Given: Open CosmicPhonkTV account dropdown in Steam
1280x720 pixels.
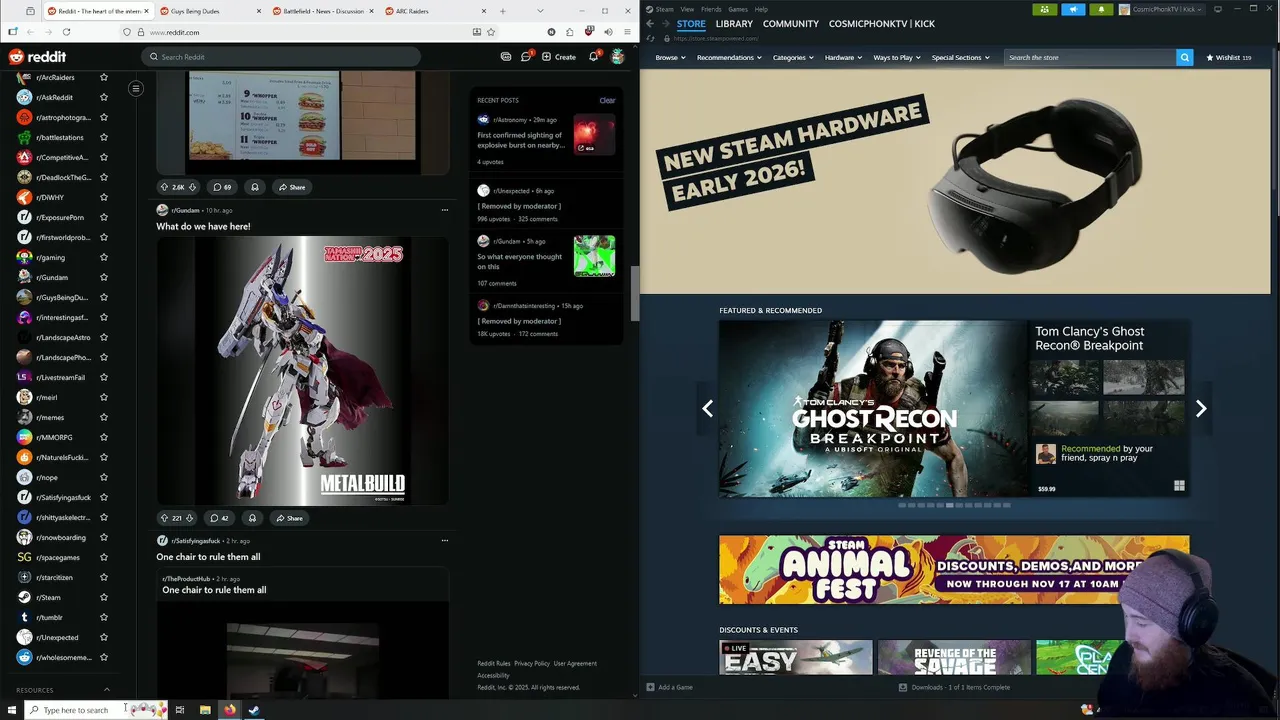Looking at the screenshot, I should [1161, 9].
